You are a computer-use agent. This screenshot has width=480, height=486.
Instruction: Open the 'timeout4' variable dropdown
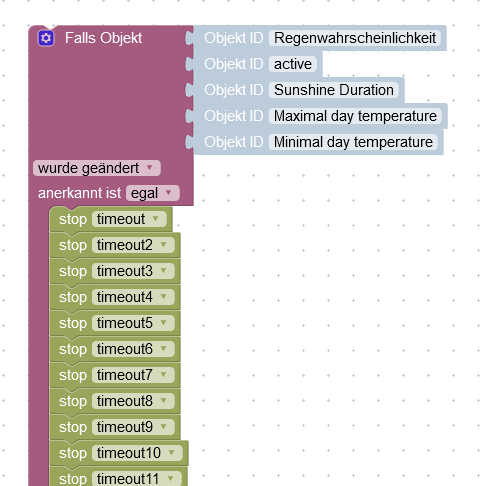[133, 297]
